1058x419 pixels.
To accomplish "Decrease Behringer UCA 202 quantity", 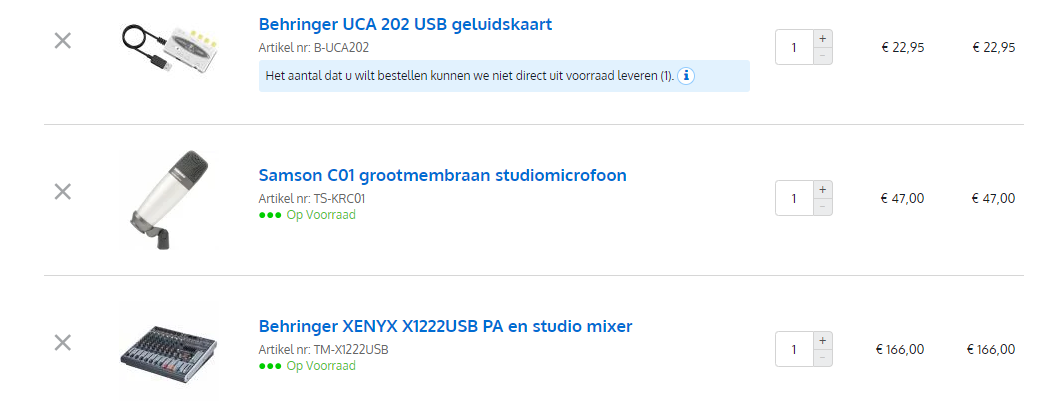I will click(x=823, y=56).
